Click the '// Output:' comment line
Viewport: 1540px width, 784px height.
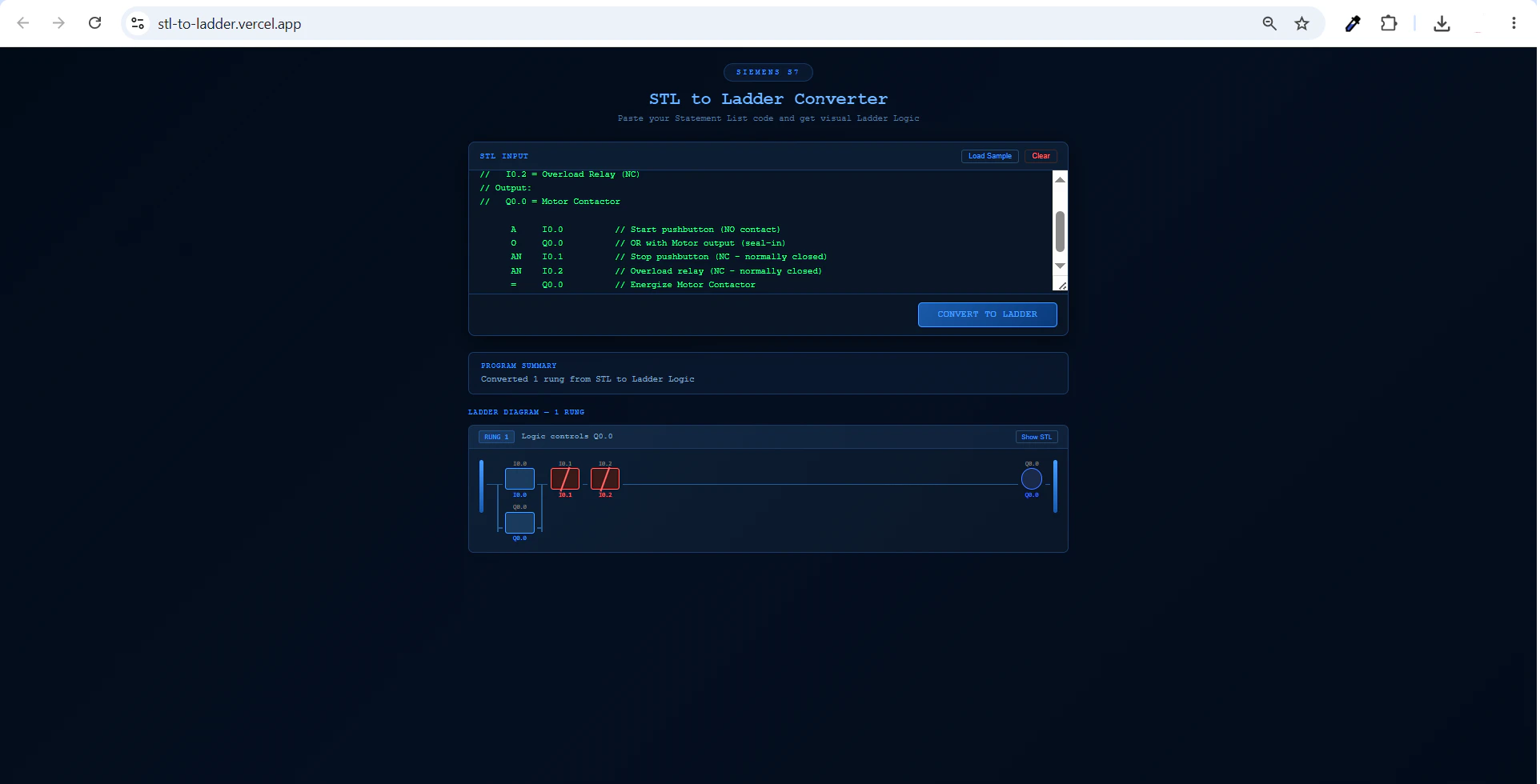tap(505, 188)
